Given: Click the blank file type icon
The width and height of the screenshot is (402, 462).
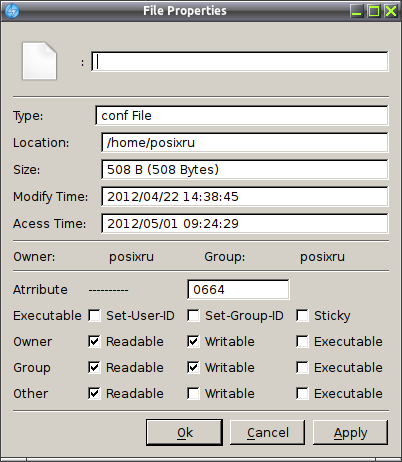Looking at the screenshot, I should click(39, 61).
